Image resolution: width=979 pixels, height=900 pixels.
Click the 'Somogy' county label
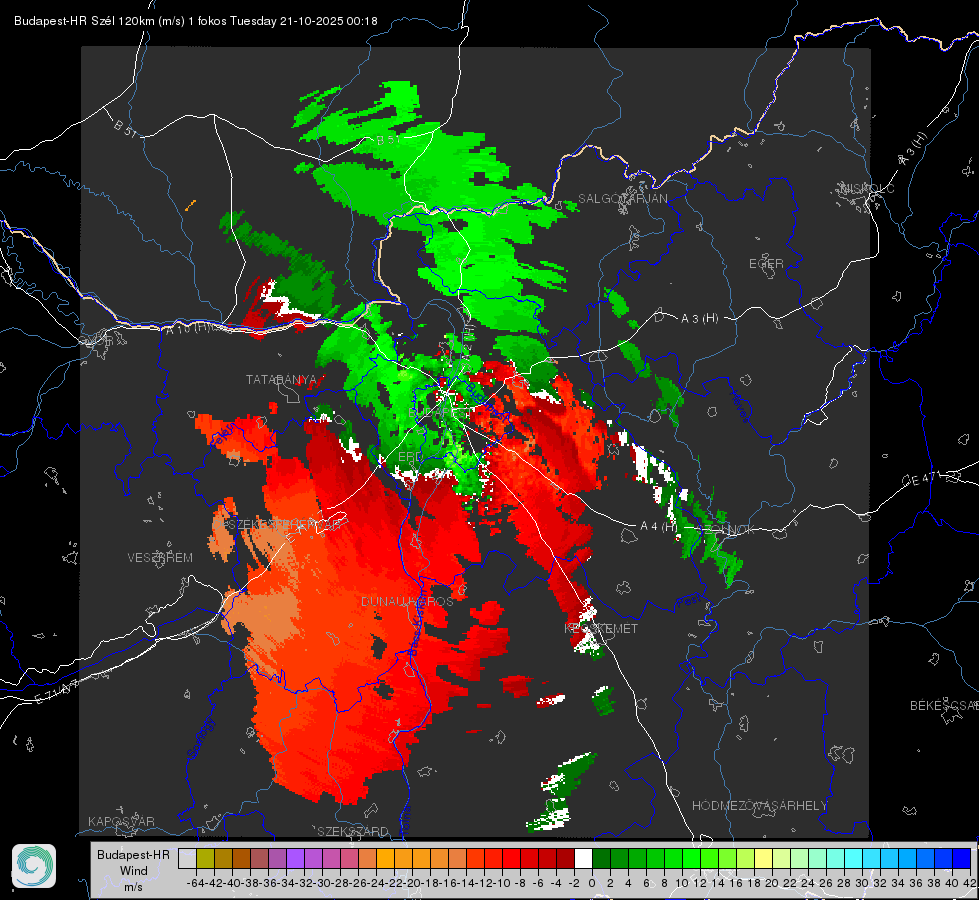[201, 738]
